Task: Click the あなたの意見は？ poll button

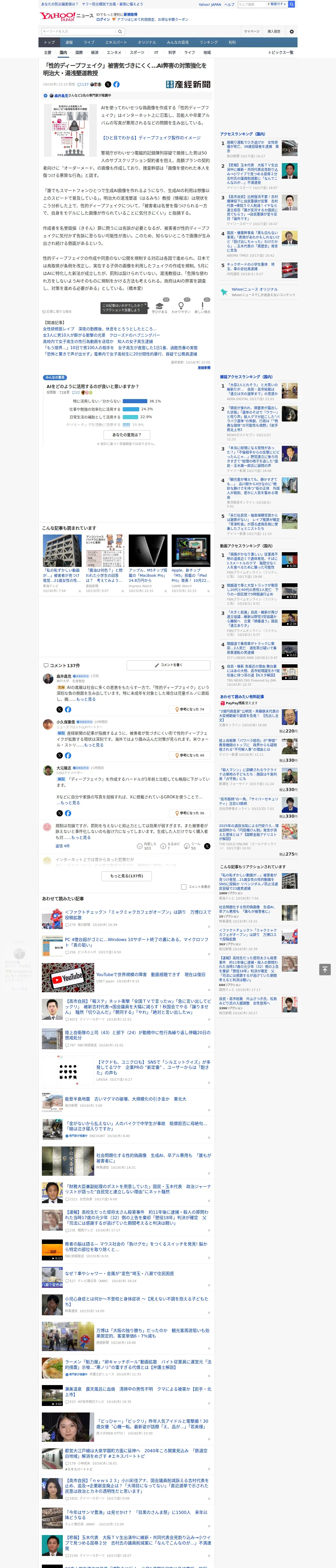Action: coord(127,435)
